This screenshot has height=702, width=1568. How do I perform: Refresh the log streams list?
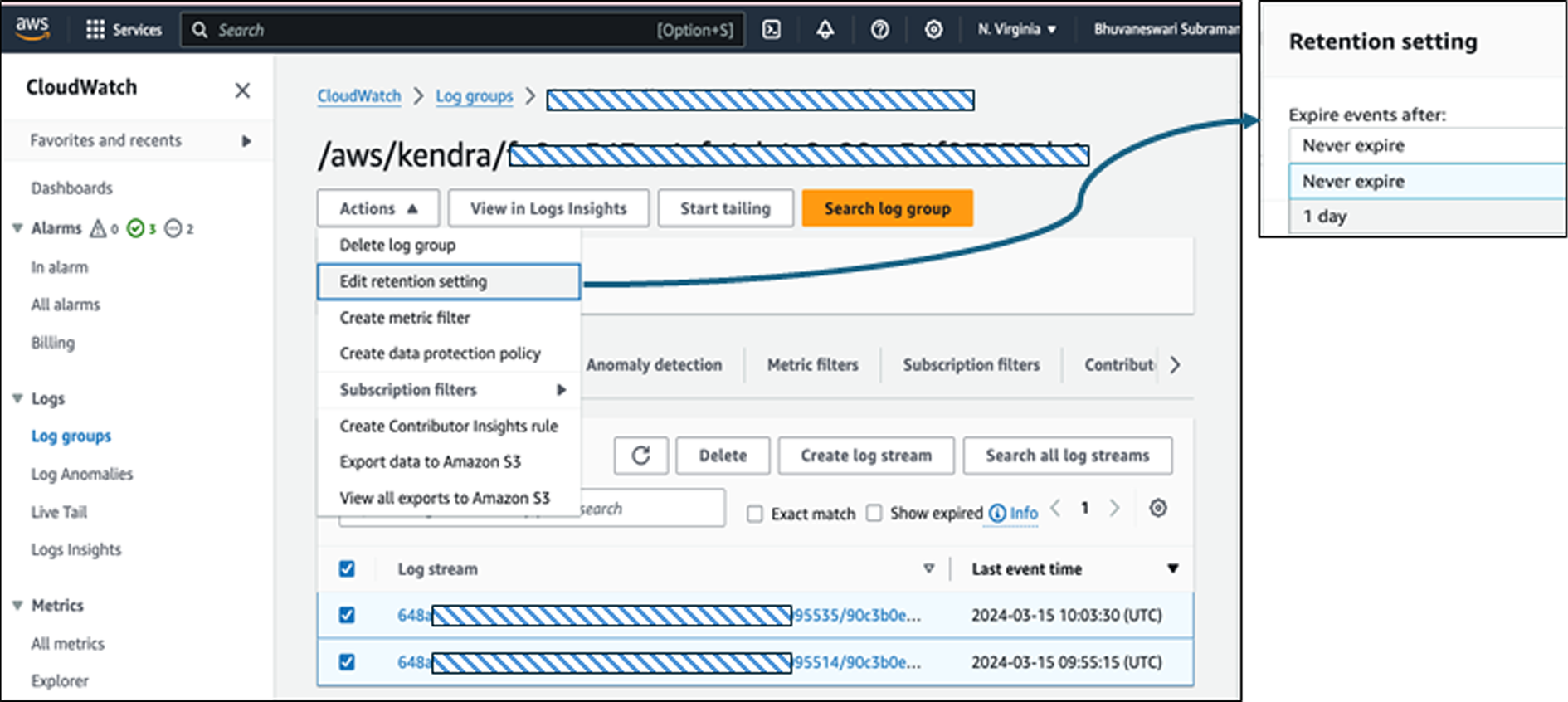(640, 456)
